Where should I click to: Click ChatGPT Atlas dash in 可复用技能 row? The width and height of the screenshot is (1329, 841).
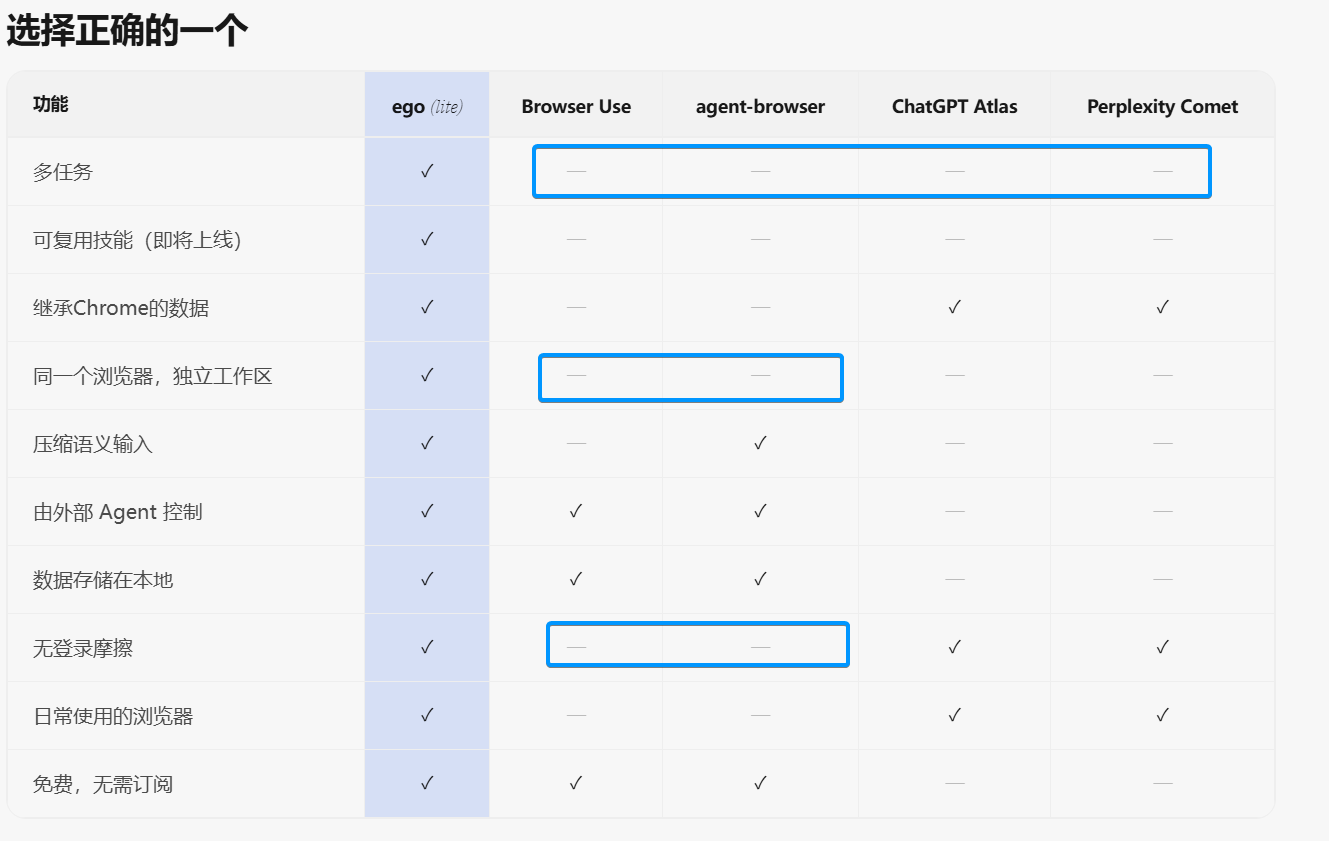point(954,240)
